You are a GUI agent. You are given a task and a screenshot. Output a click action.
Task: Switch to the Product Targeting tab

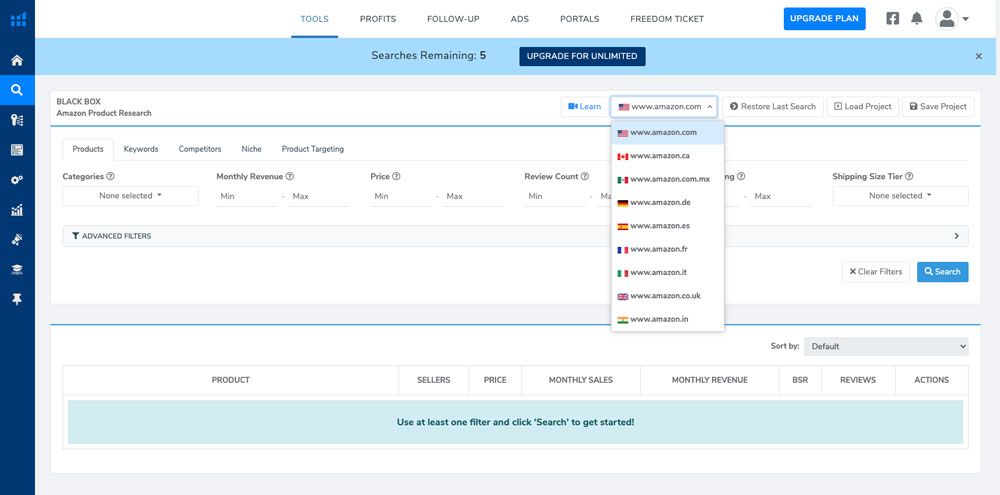click(x=312, y=149)
